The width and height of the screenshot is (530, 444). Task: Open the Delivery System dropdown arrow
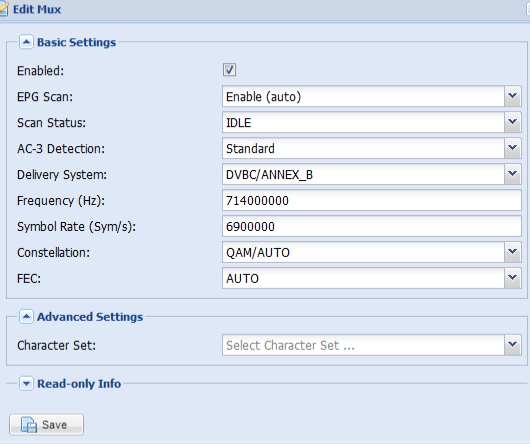pos(512,174)
